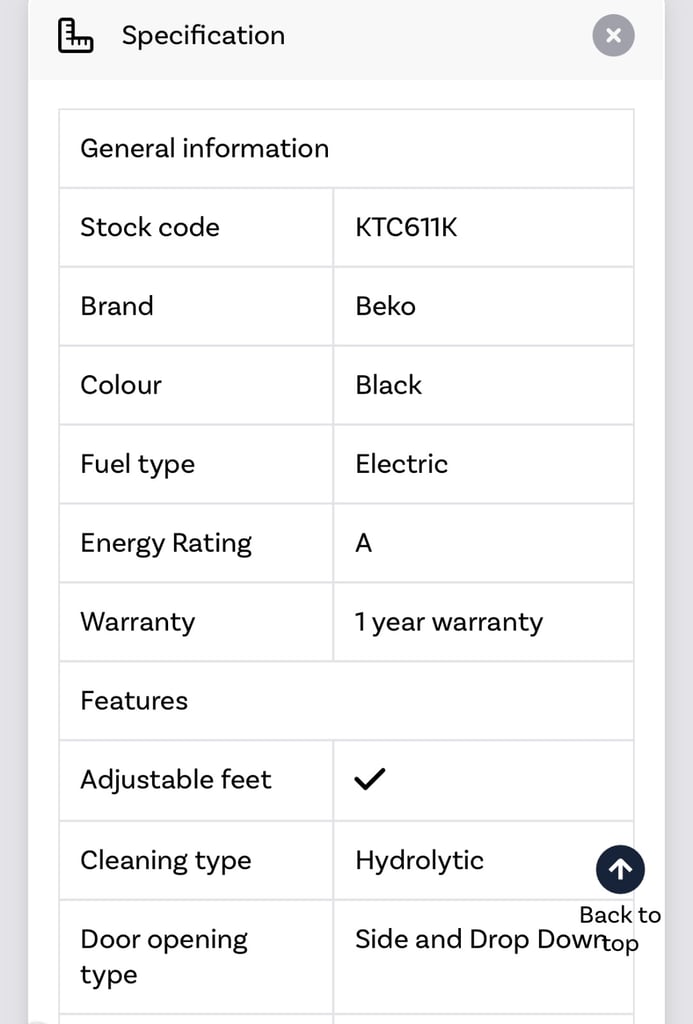Select the Door opening type label
Screen dimensions: 693x1024
click(x=164, y=957)
